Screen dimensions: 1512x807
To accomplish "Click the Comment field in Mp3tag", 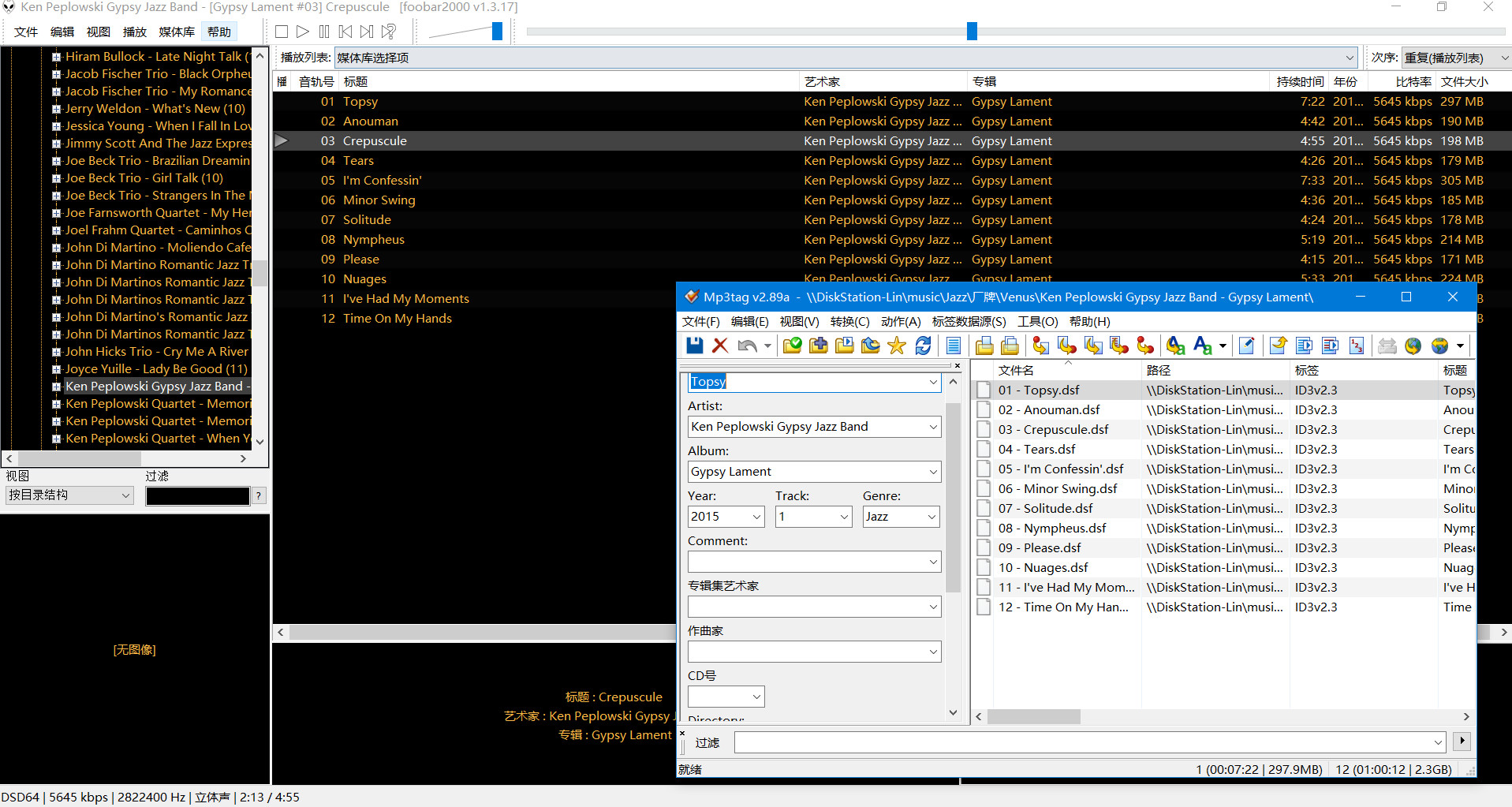I will pyautogui.click(x=814, y=562).
